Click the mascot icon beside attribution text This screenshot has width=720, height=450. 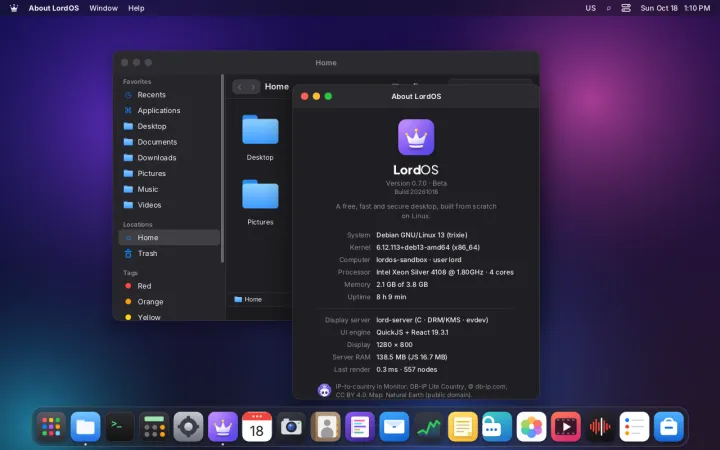click(324, 390)
